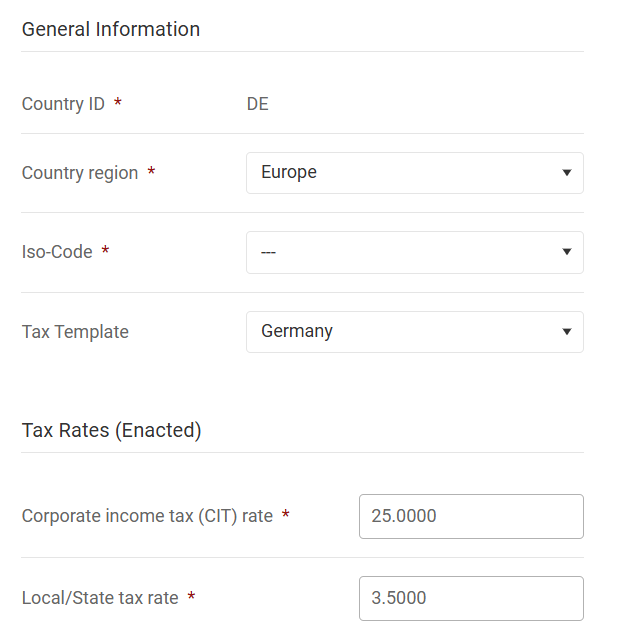Click the required asterisk beside Local/State tax rate
The image size is (625, 637).
[x=191, y=596]
